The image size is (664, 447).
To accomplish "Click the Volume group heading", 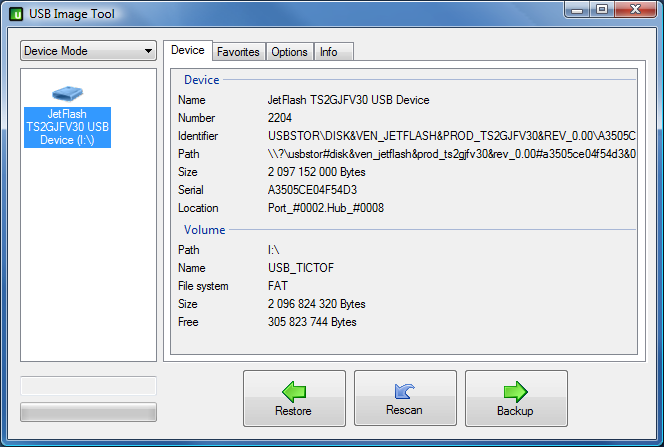I will 205,230.
